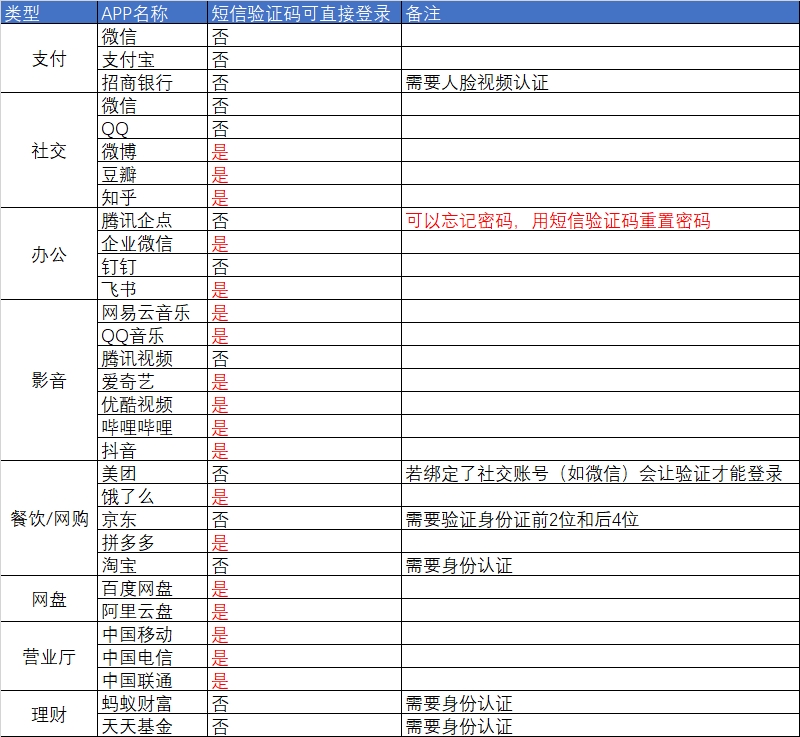
Task: Select the 知乎 app name cell
Action: coord(153,196)
